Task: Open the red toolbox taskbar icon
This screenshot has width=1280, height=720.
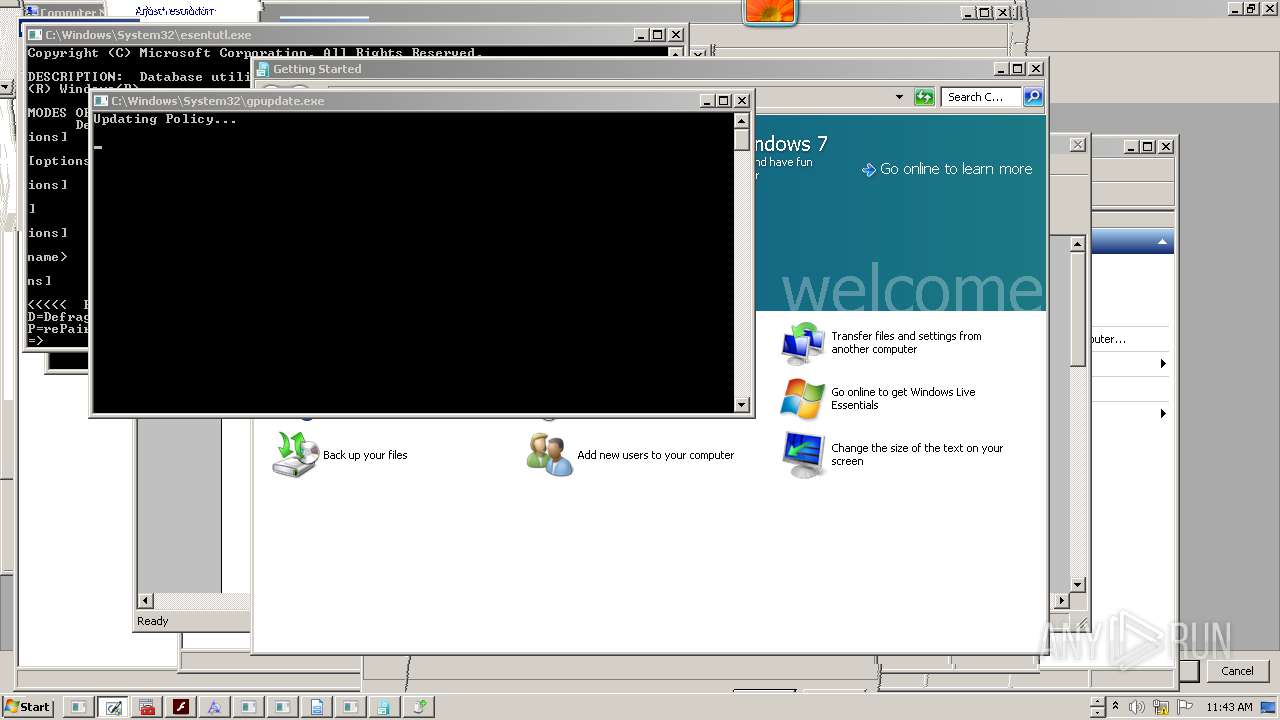Action: tap(147, 707)
